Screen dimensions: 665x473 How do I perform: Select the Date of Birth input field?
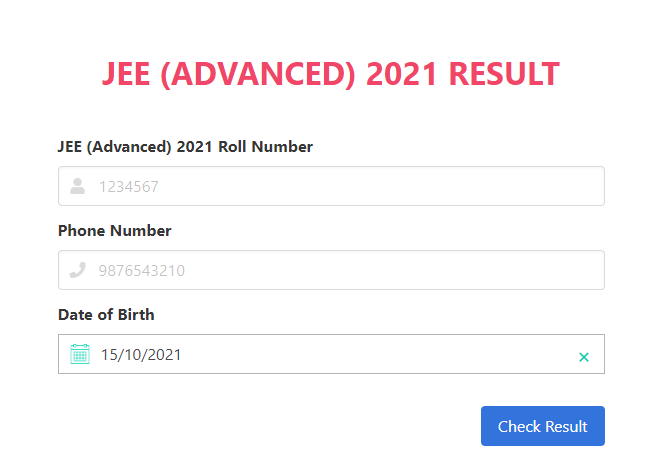(331, 354)
